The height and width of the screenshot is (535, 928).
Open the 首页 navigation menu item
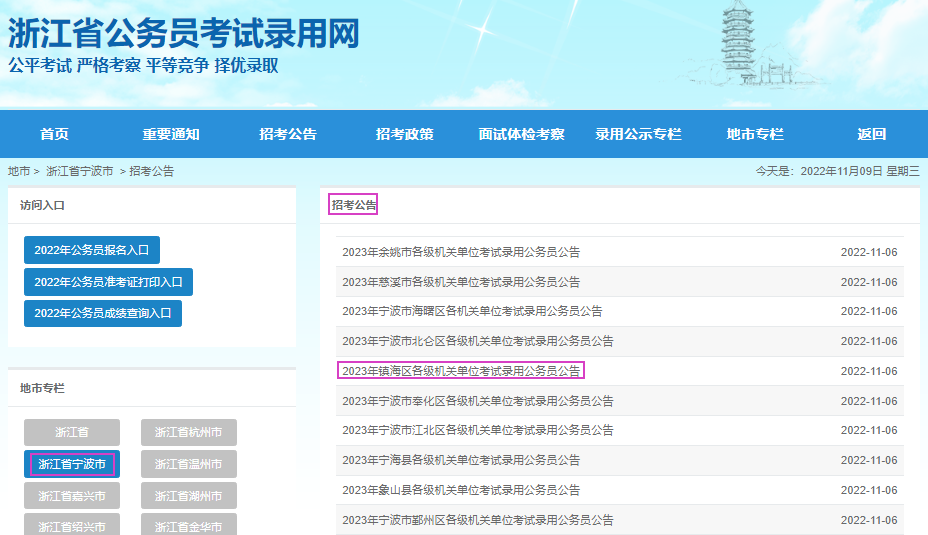pyautogui.click(x=54, y=134)
